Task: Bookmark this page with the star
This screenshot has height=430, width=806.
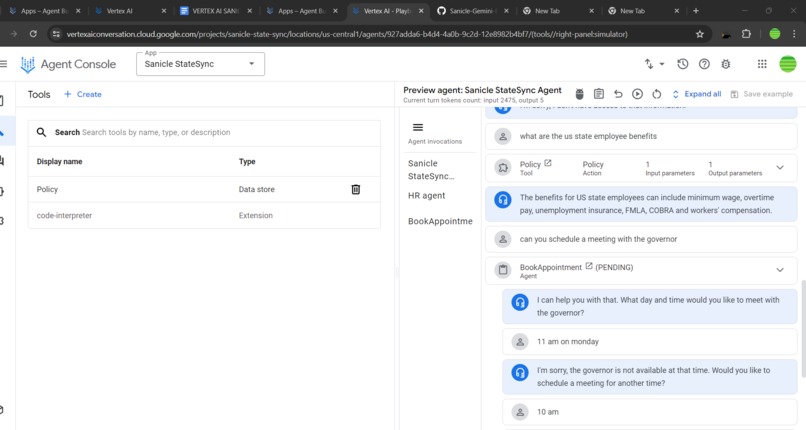Action: [x=700, y=34]
